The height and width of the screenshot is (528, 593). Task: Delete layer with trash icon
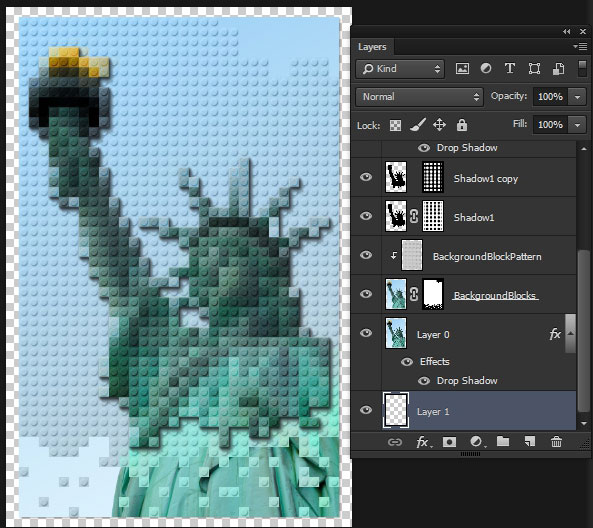pos(556,441)
